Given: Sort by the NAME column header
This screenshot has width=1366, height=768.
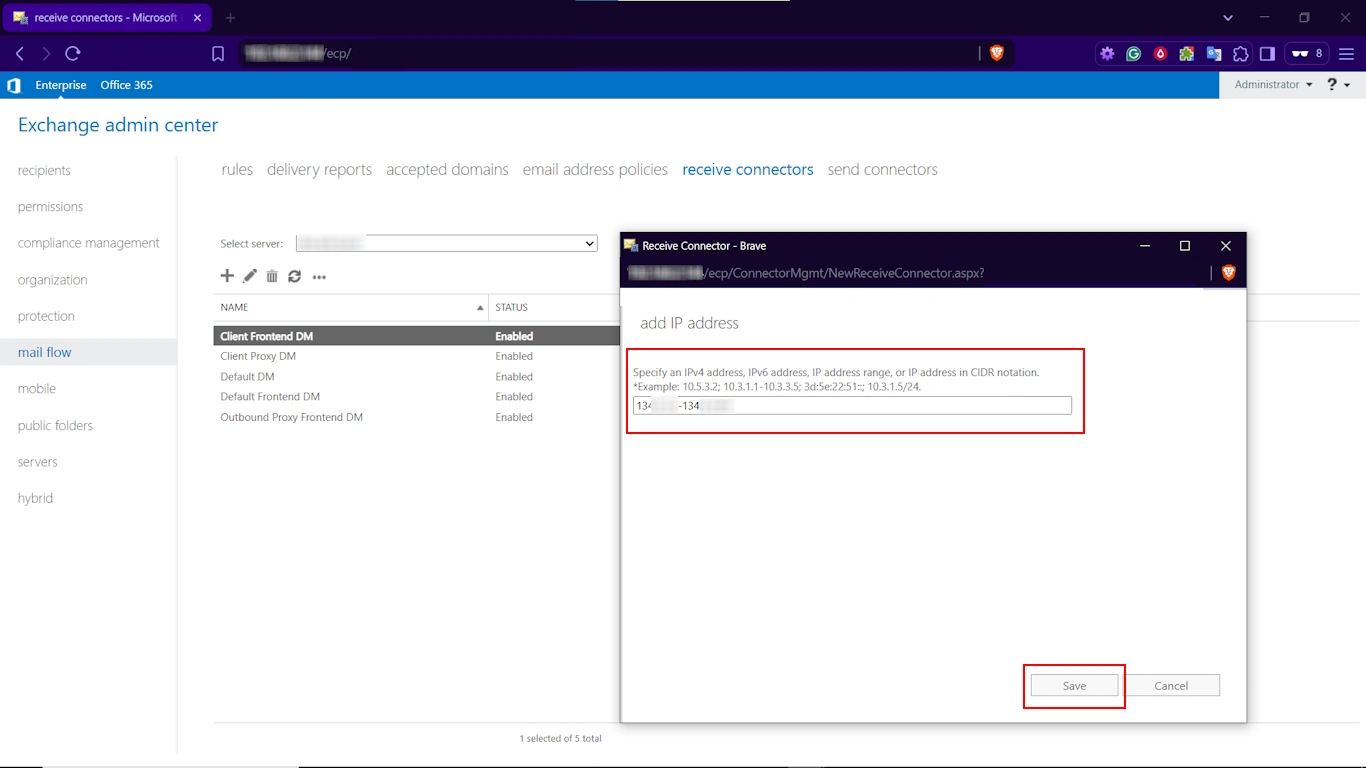Looking at the screenshot, I should point(351,307).
